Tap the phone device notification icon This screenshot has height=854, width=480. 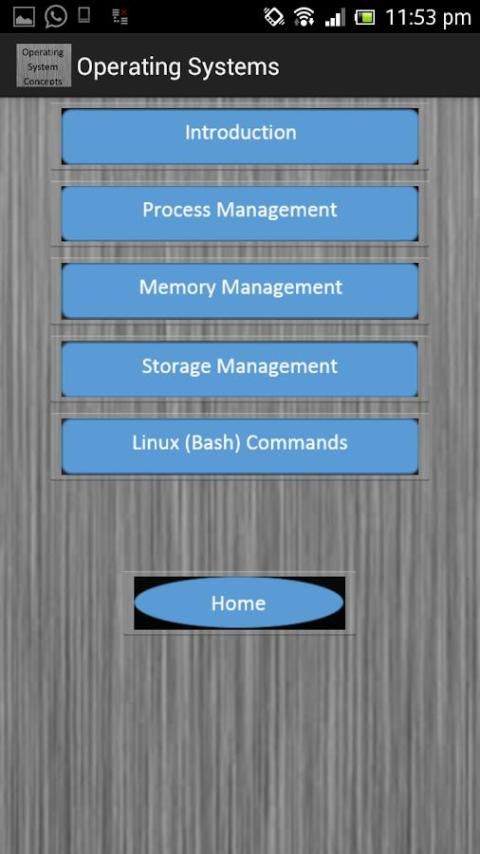coord(84,15)
